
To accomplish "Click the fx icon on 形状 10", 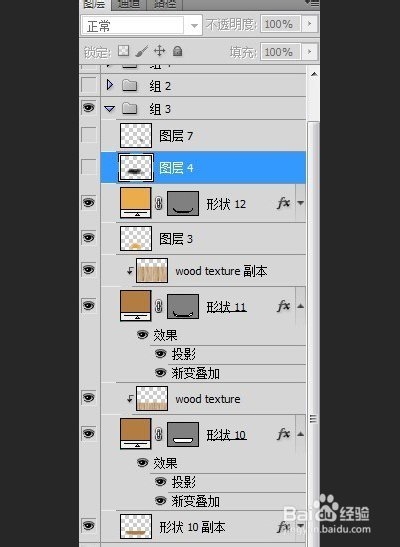I will click(x=283, y=434).
